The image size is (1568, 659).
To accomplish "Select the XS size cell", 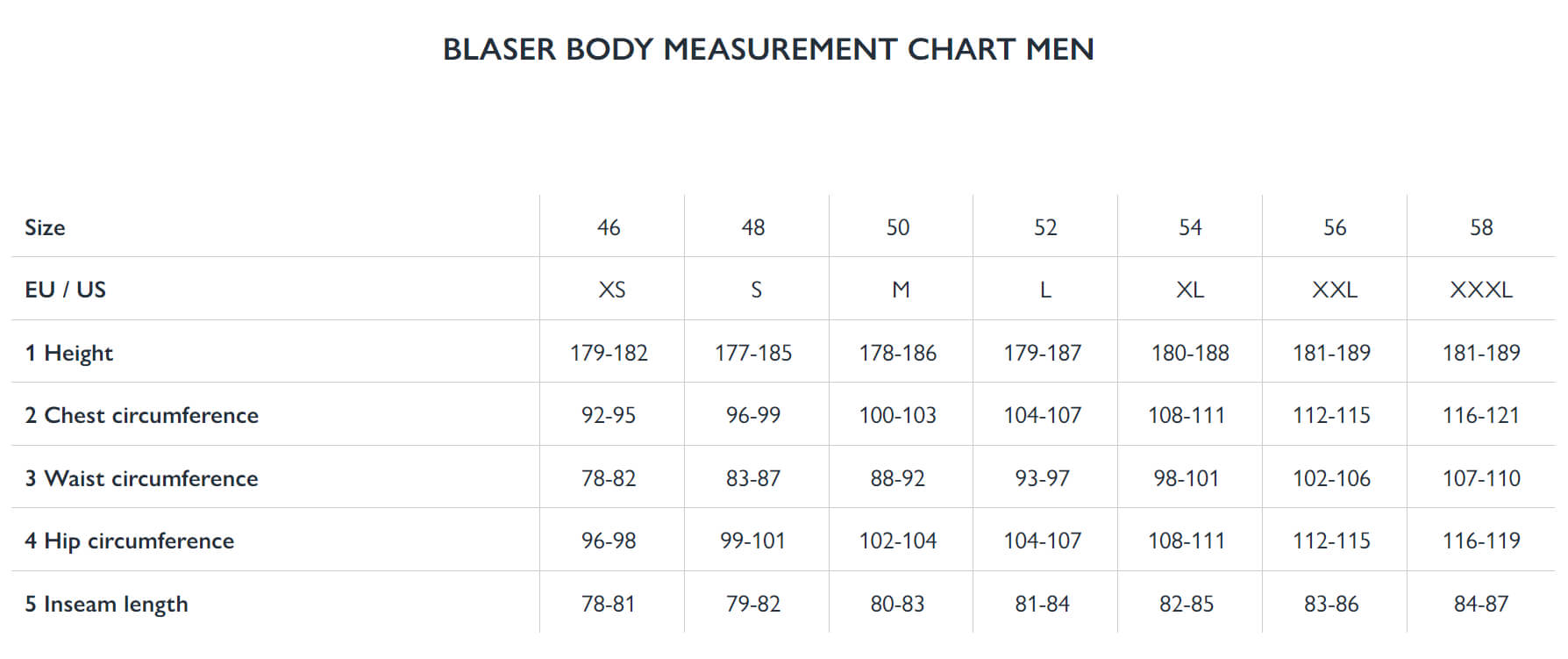I will [x=611, y=290].
